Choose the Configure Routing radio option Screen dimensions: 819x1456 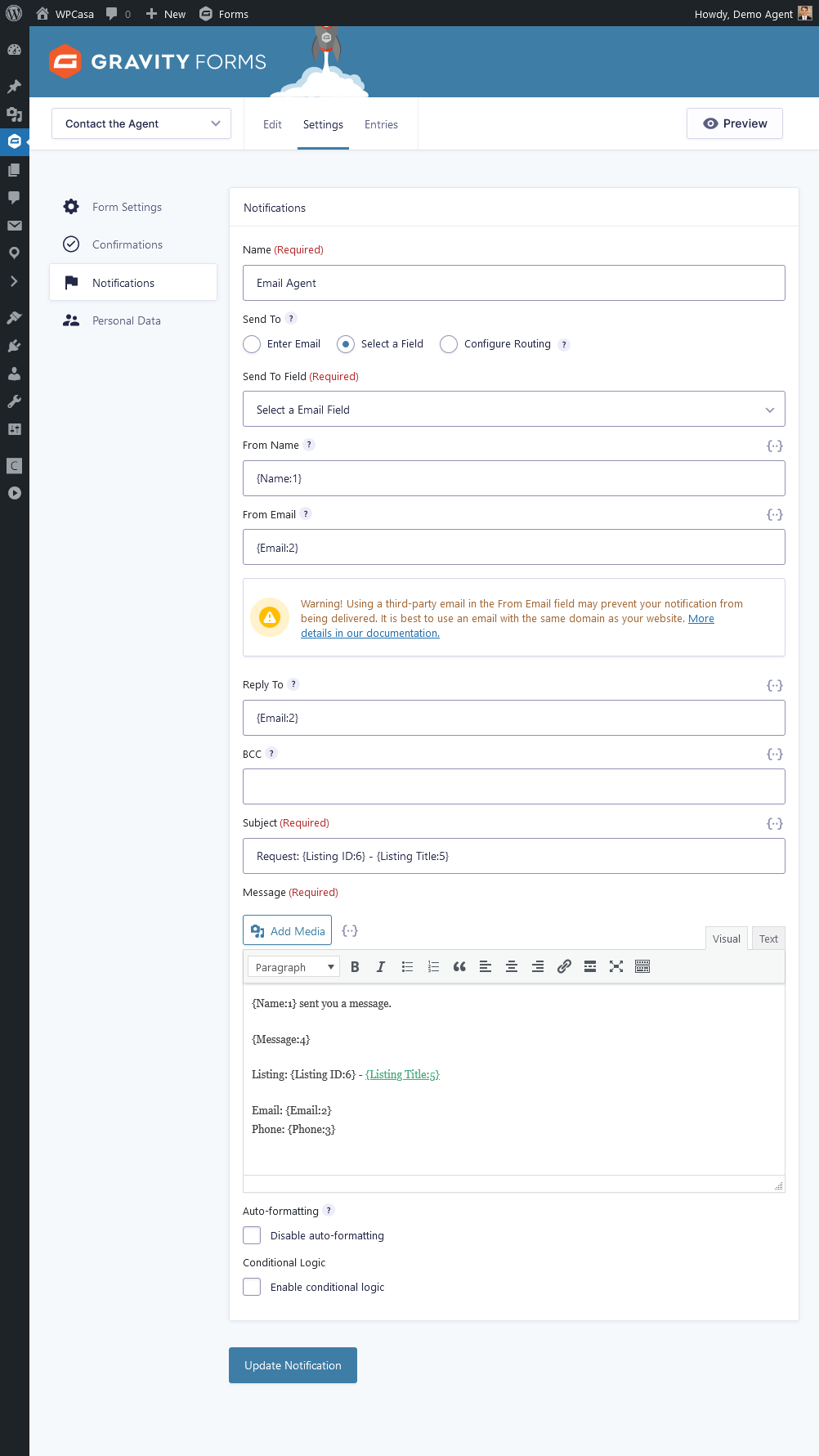pos(449,344)
